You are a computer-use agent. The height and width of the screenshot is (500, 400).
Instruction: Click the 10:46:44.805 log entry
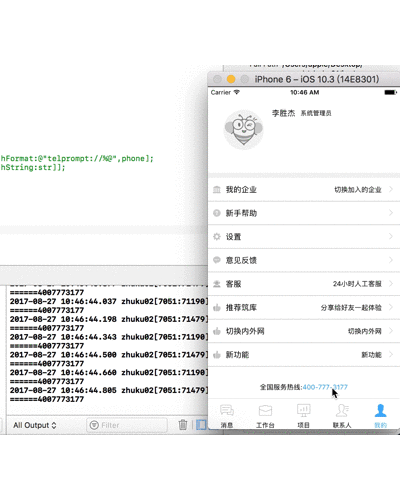(109, 390)
